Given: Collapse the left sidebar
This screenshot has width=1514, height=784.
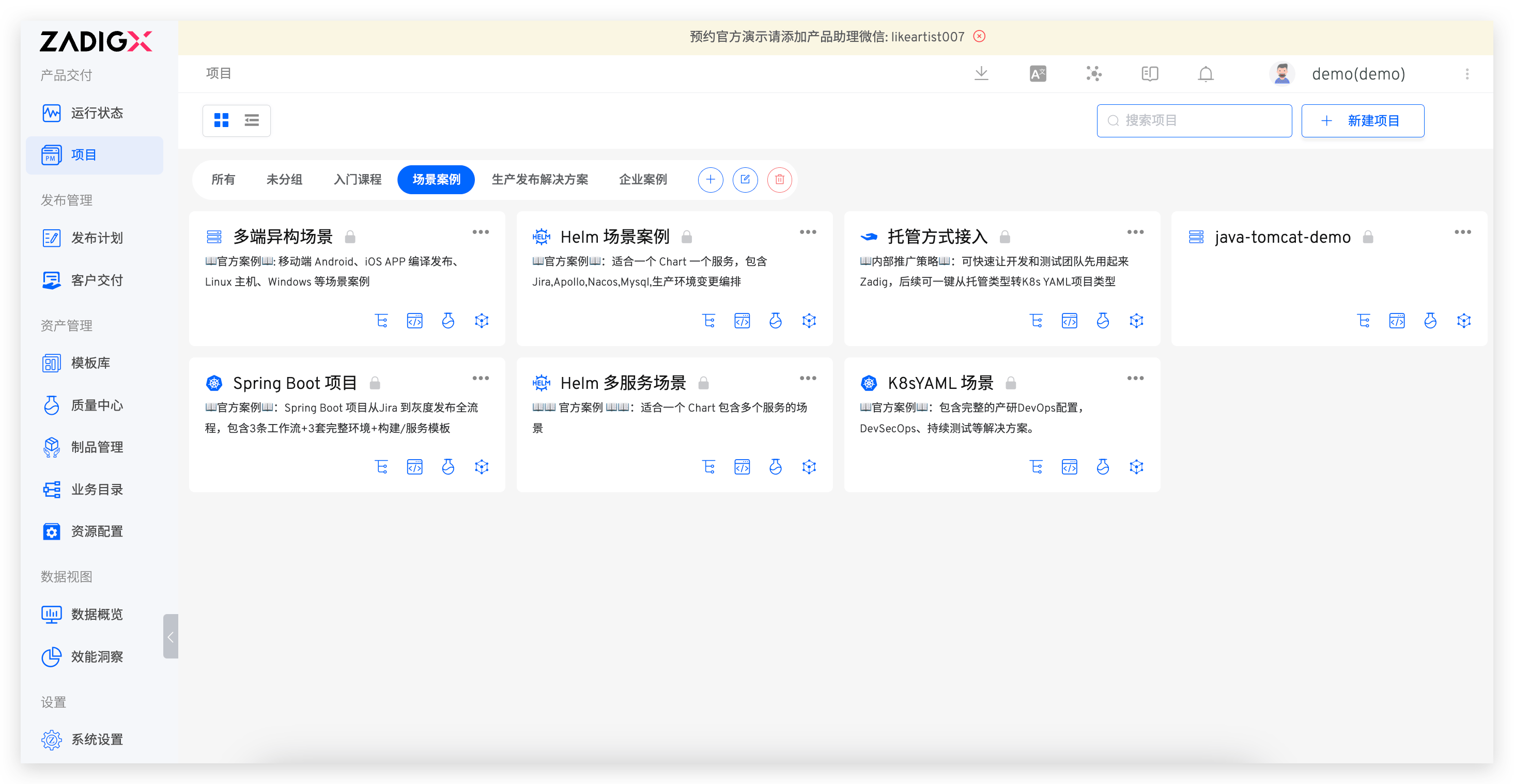Looking at the screenshot, I should pos(171,637).
